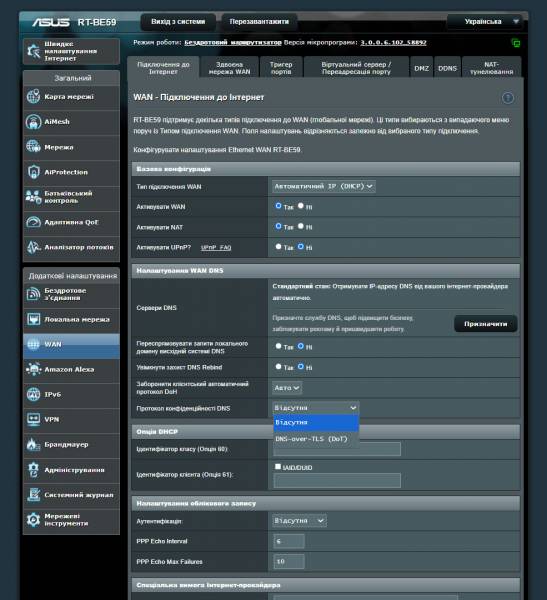The width and height of the screenshot is (547, 600).
Task: Open the Адаптивна QoE gauge icon
Action: [x=33, y=222]
